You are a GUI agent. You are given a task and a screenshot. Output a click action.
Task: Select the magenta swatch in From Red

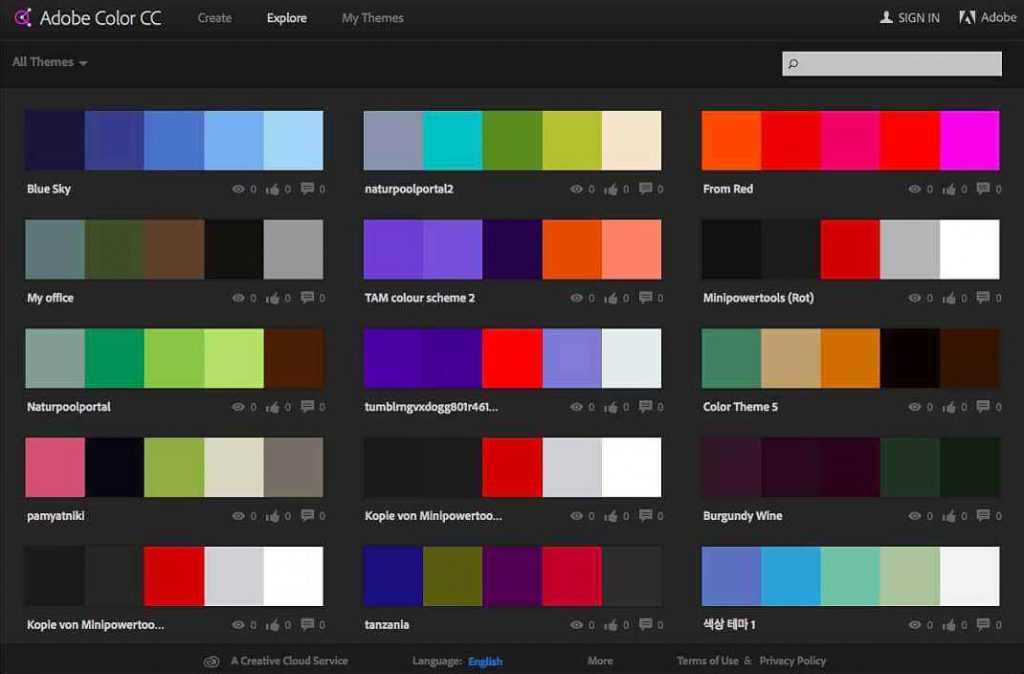[x=969, y=140]
